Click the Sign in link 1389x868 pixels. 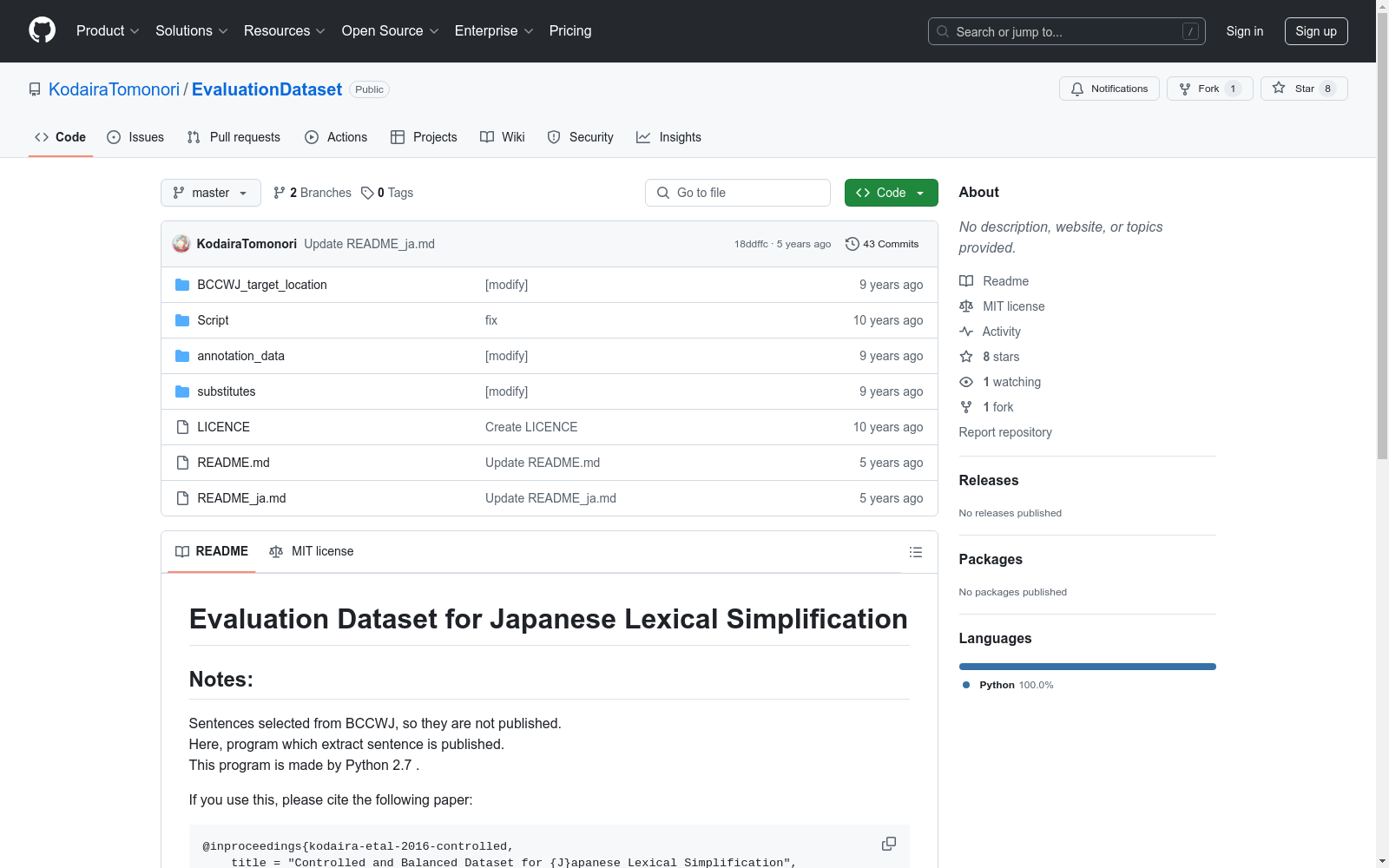point(1245,31)
